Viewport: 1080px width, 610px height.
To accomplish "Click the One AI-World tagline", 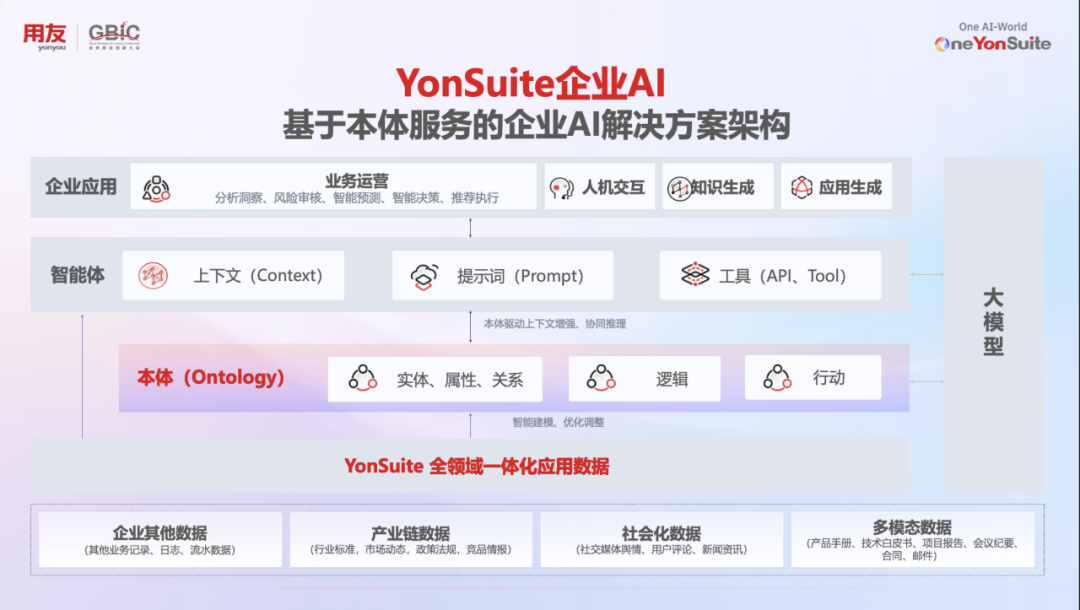I will pos(993,27).
